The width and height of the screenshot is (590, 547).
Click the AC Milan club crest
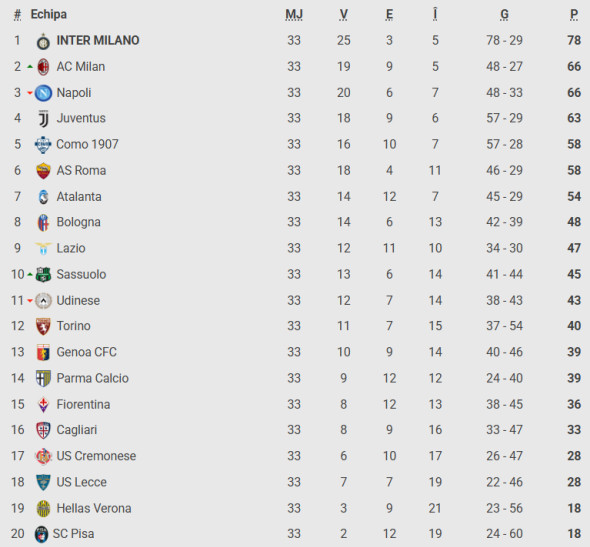point(43,67)
